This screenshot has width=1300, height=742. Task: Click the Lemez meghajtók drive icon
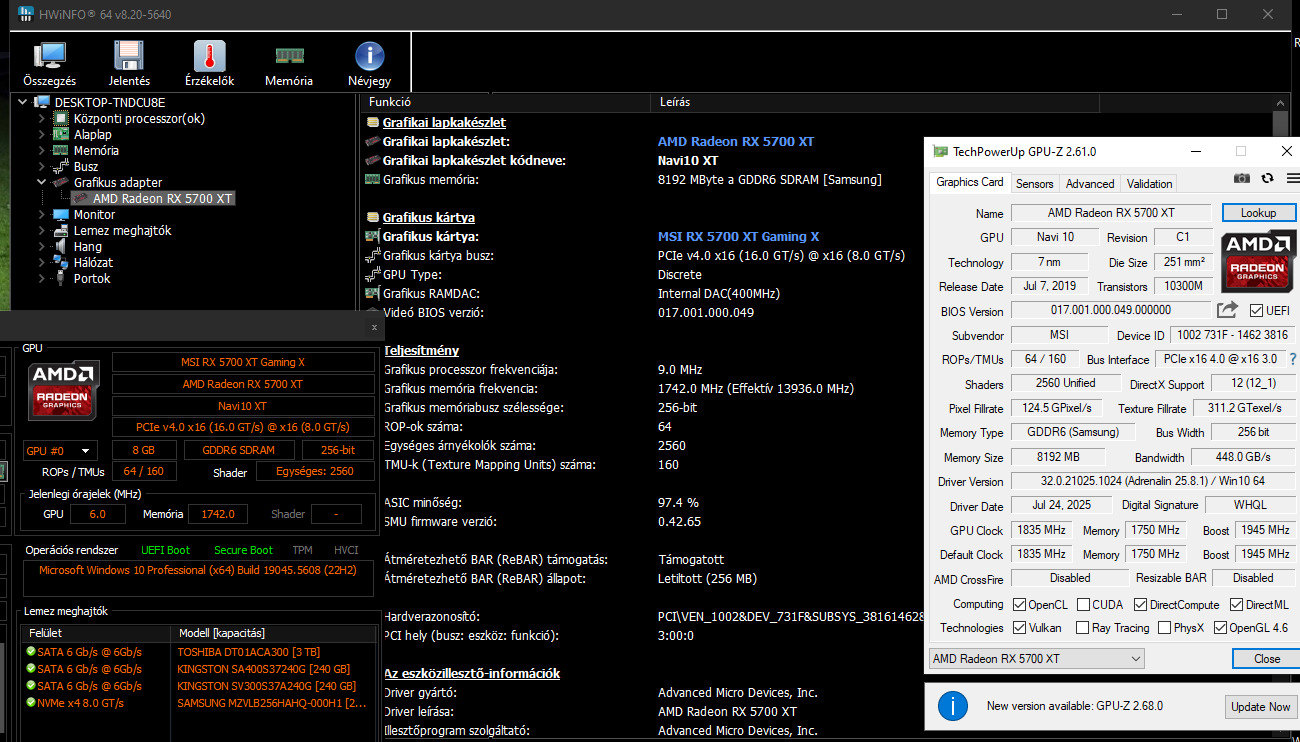point(62,230)
